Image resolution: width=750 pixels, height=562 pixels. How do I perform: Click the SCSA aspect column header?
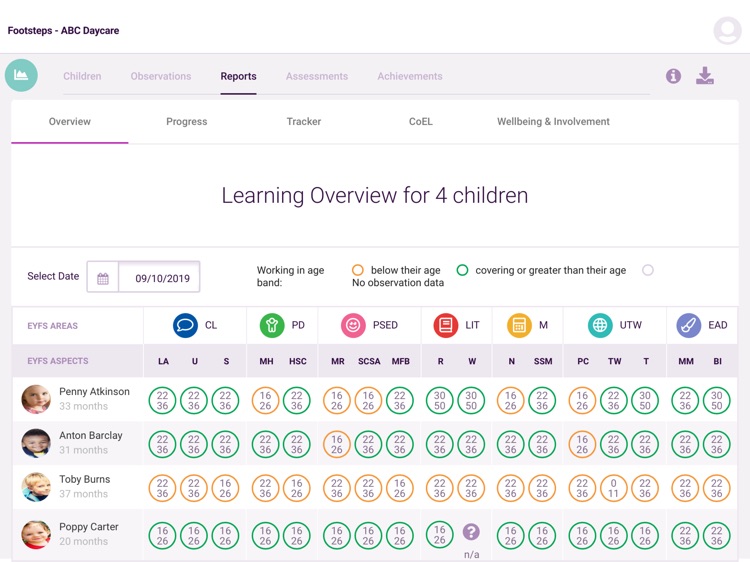click(369, 361)
